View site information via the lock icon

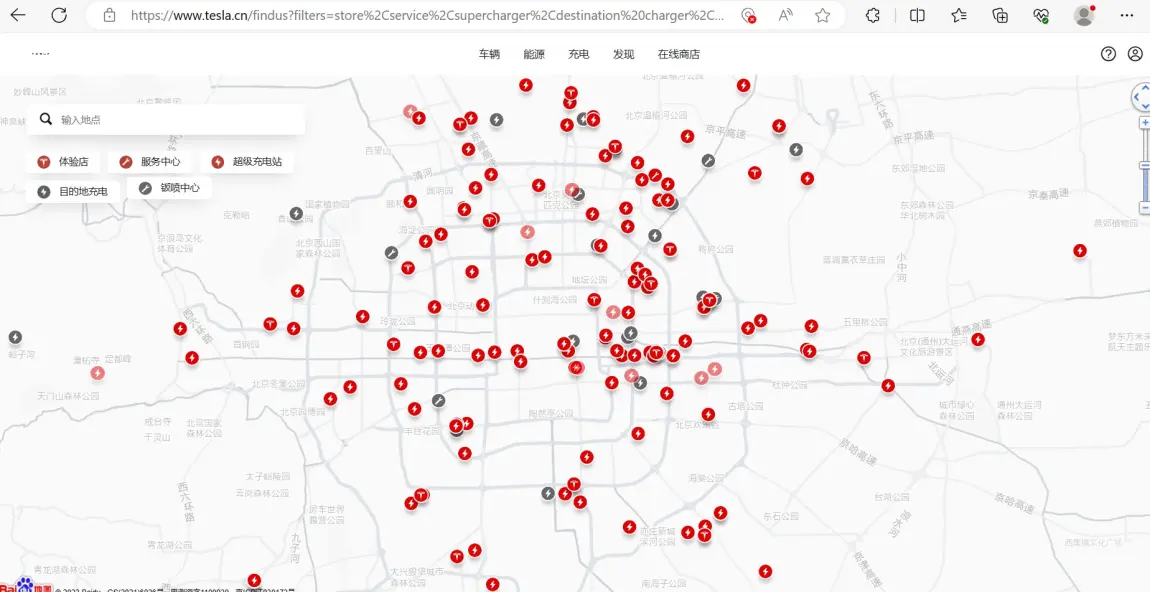(x=109, y=15)
